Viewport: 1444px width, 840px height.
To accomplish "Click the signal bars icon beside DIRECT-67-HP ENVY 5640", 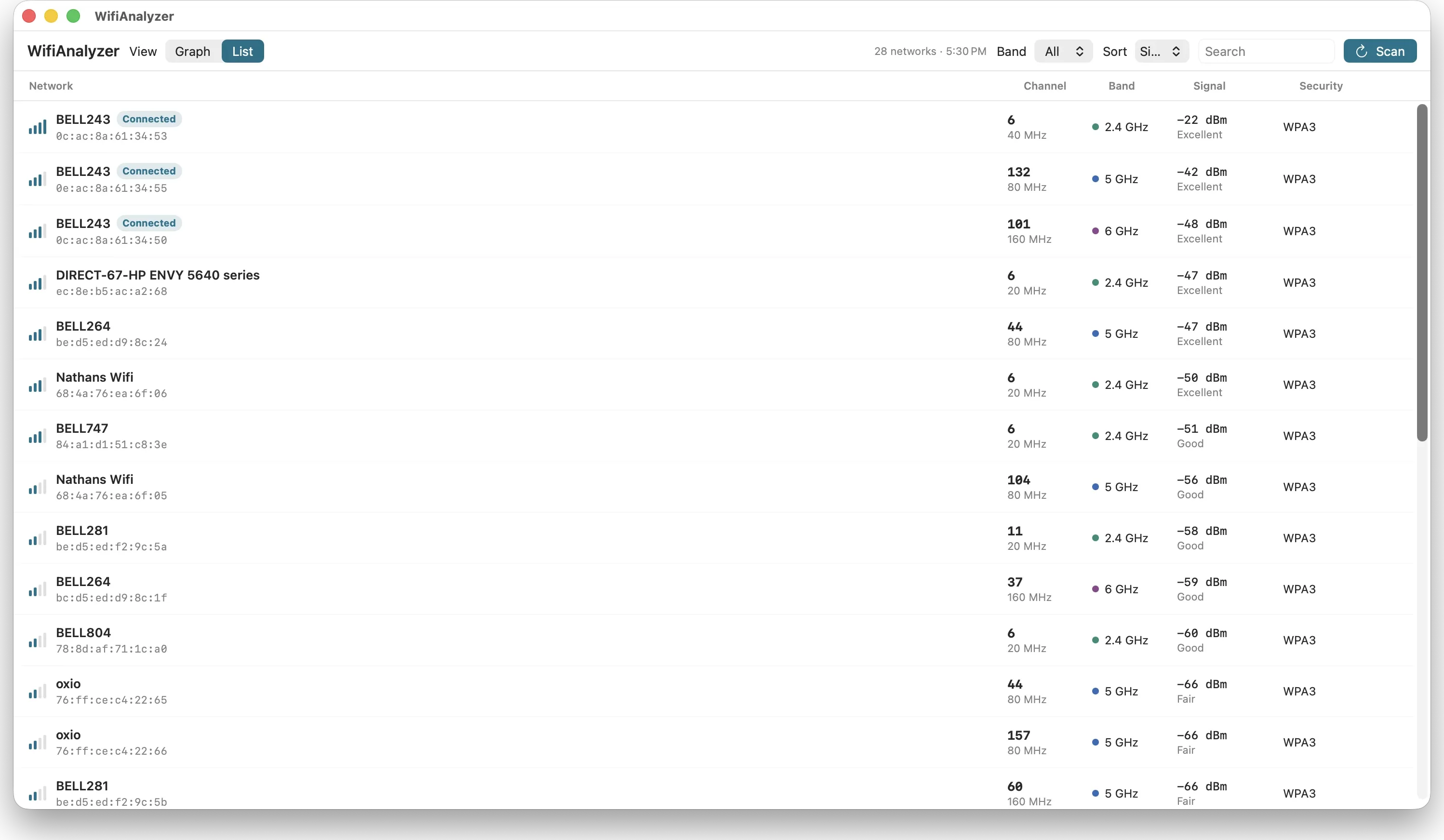I will (x=38, y=283).
